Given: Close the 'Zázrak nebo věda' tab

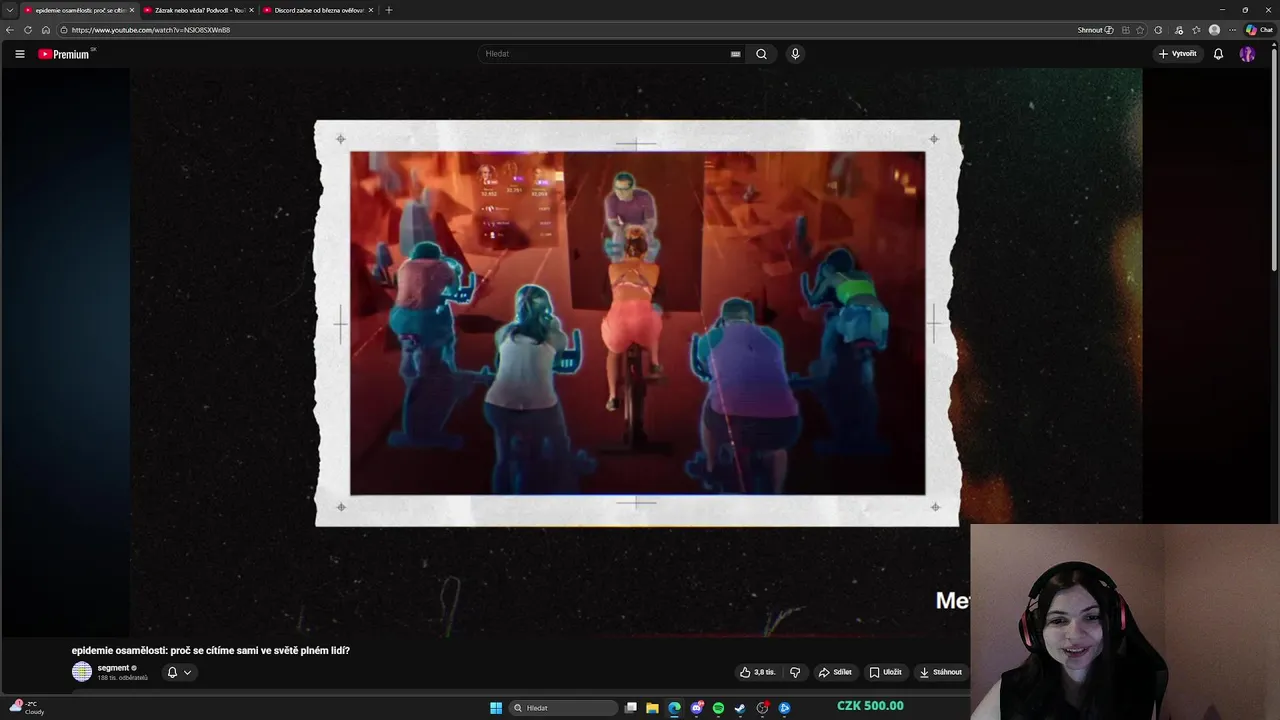Looking at the screenshot, I should (251, 10).
